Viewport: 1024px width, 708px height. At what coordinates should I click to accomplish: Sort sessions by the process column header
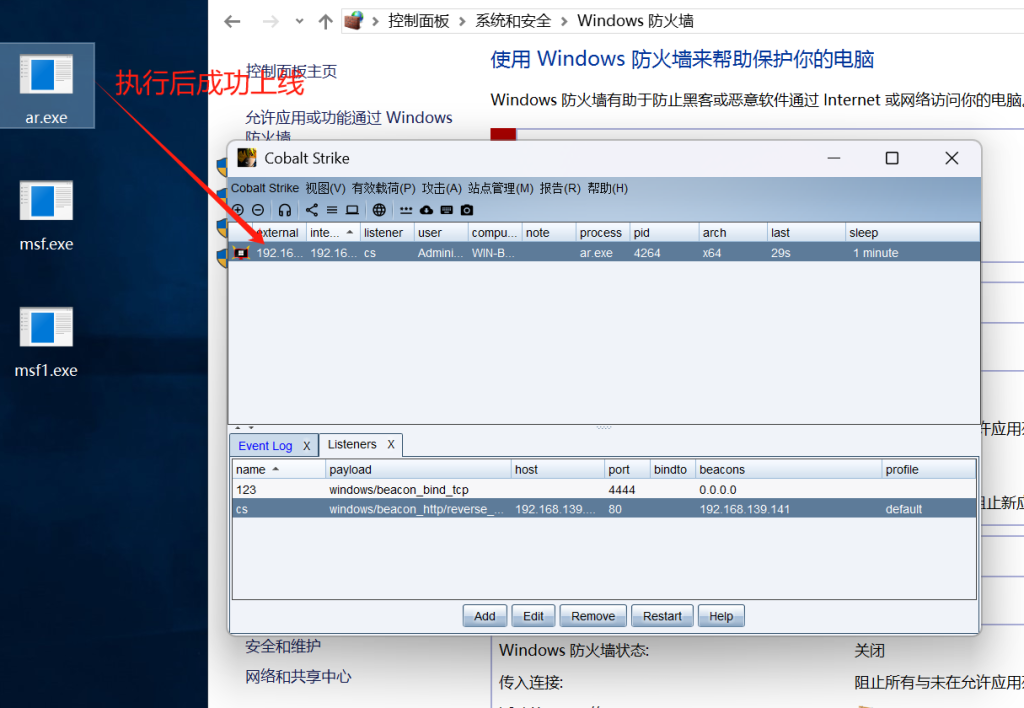(601, 233)
